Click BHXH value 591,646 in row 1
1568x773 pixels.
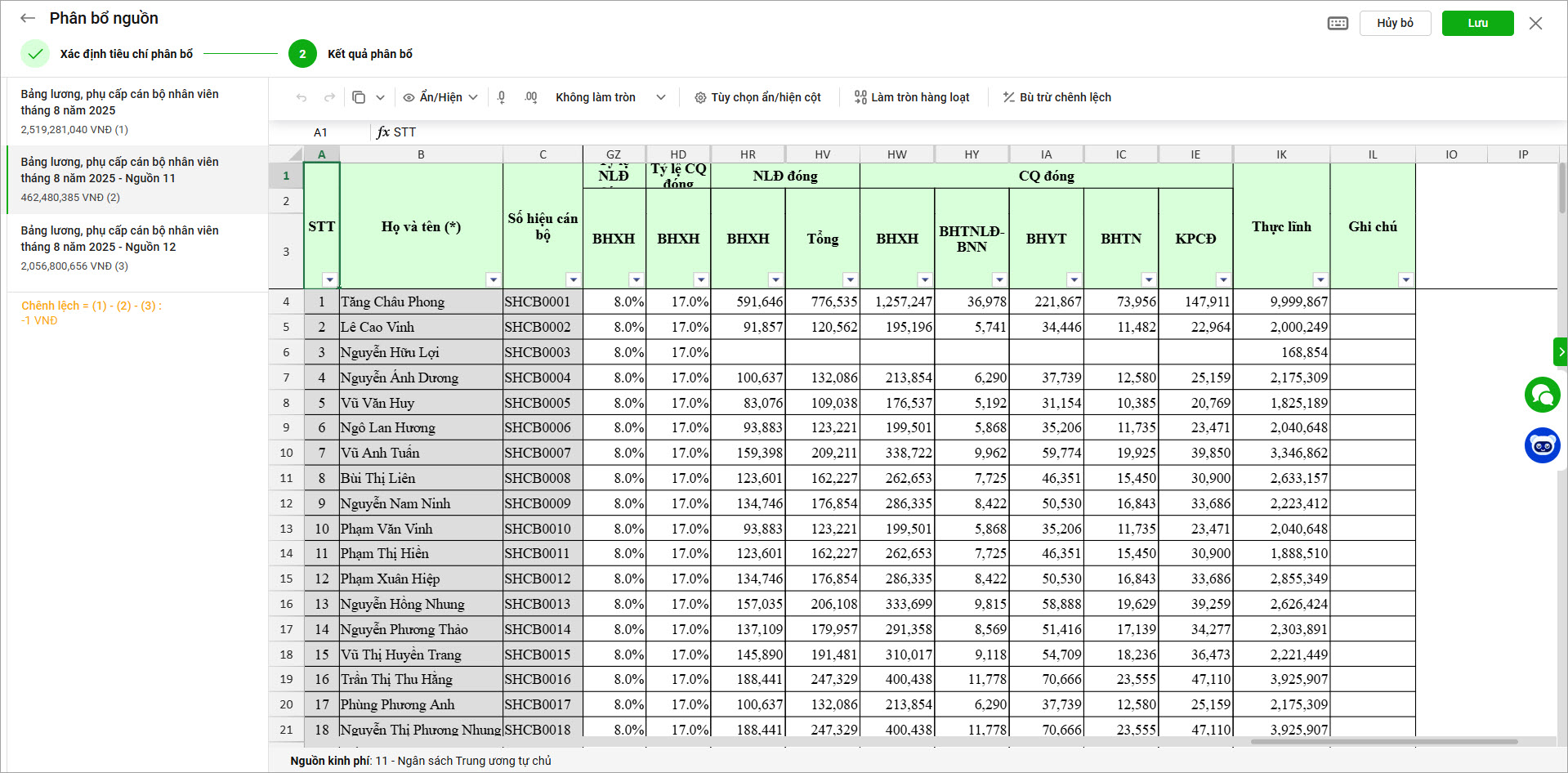pyautogui.click(x=748, y=302)
